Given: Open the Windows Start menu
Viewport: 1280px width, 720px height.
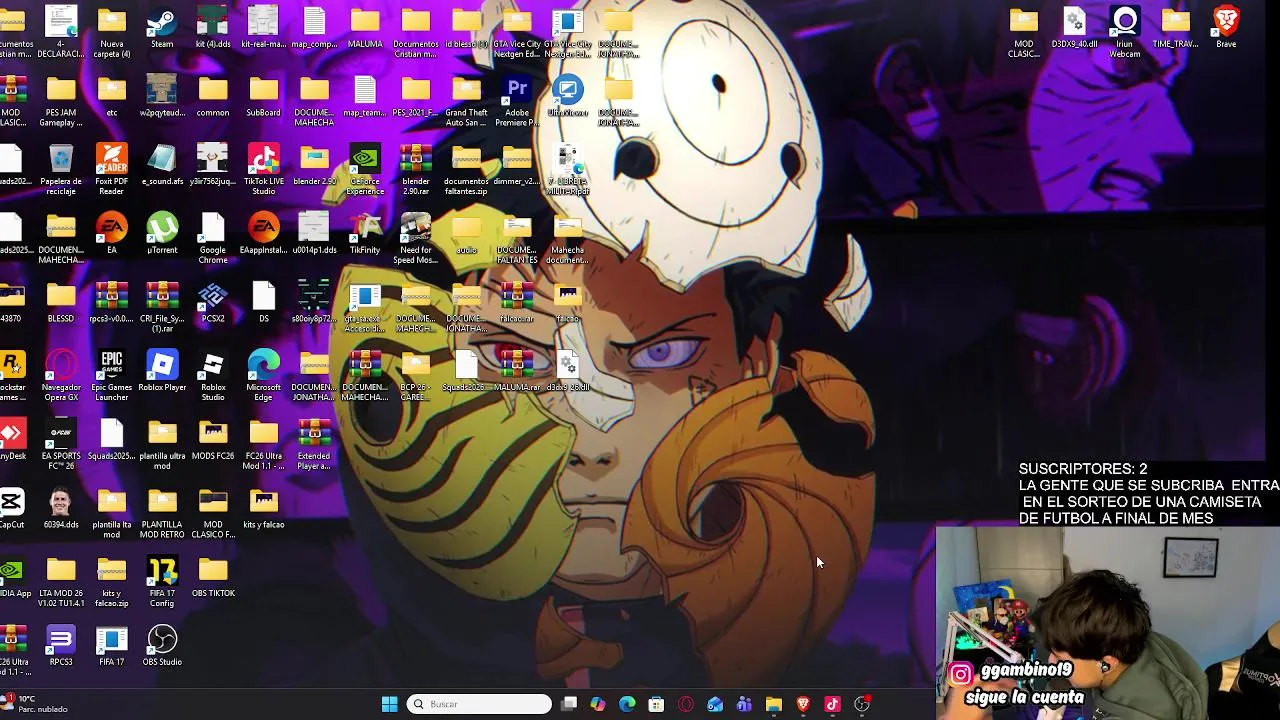Looking at the screenshot, I should coord(390,704).
